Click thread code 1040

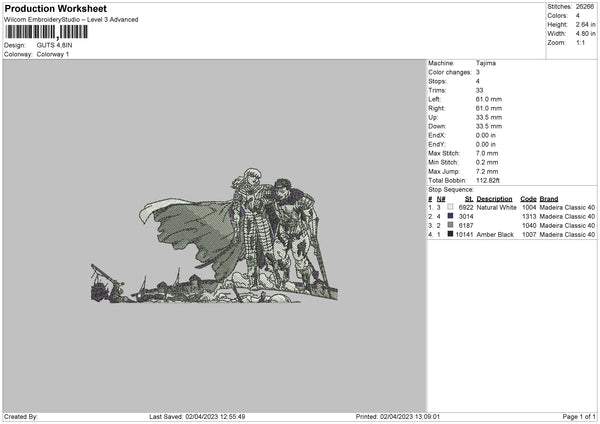(529, 225)
